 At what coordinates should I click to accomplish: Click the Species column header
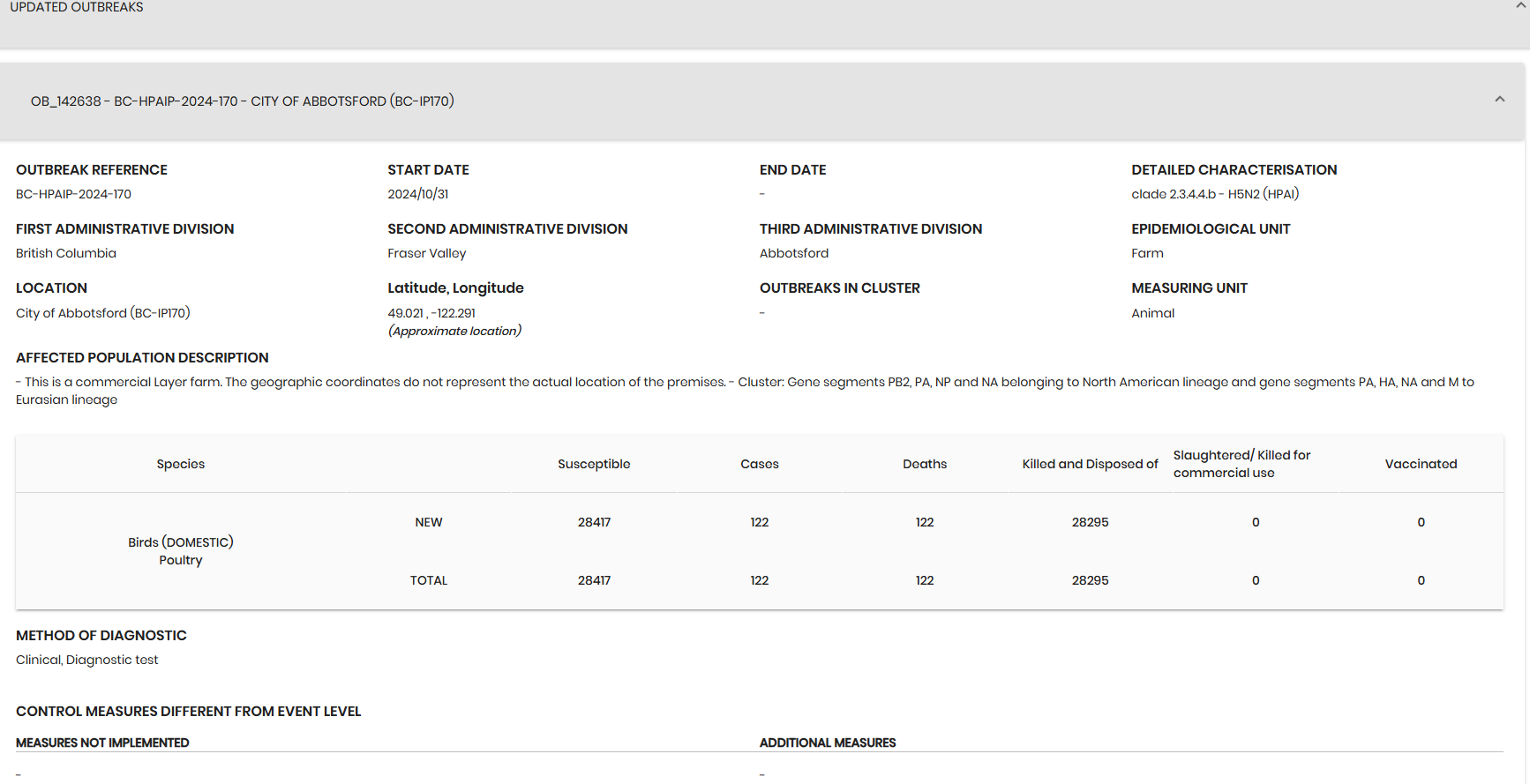[x=181, y=464]
